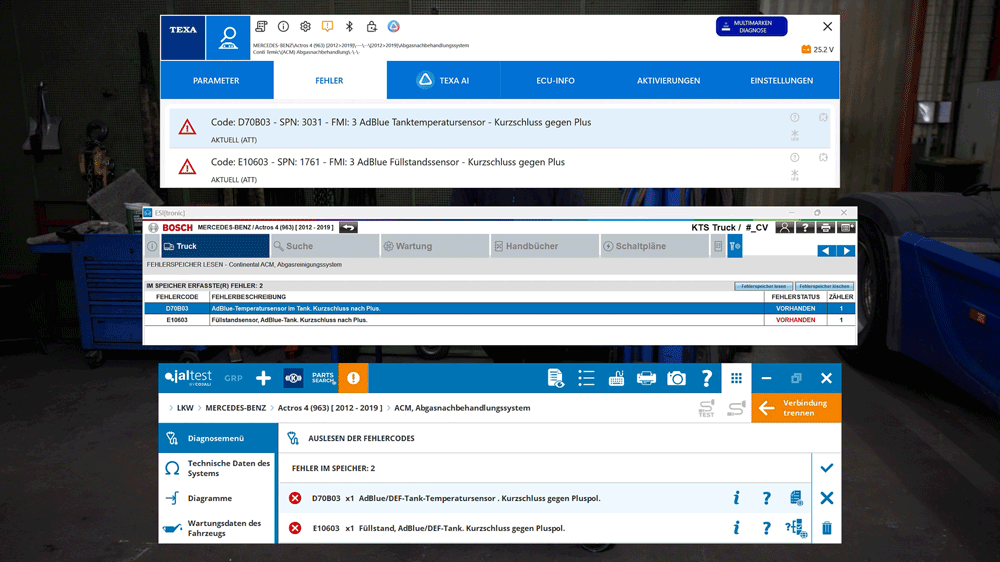Open Parts Search in Jaltest toolbar
The image size is (1000, 562).
coord(323,378)
